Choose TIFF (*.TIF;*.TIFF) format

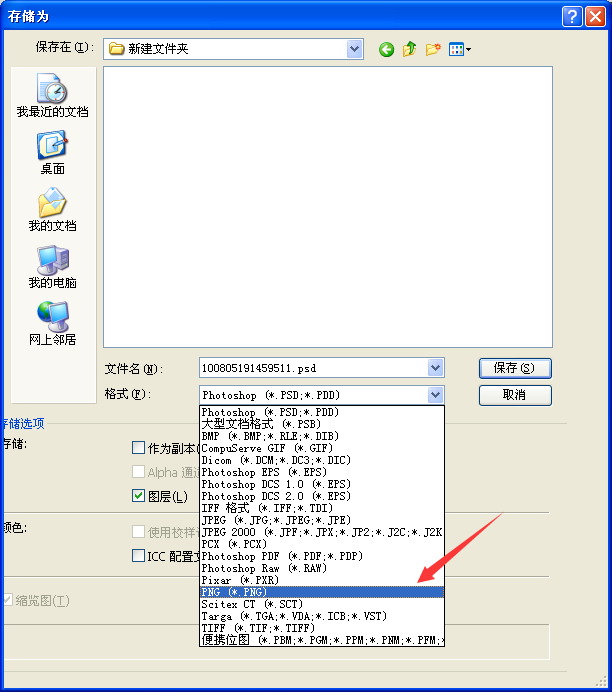click(322, 628)
